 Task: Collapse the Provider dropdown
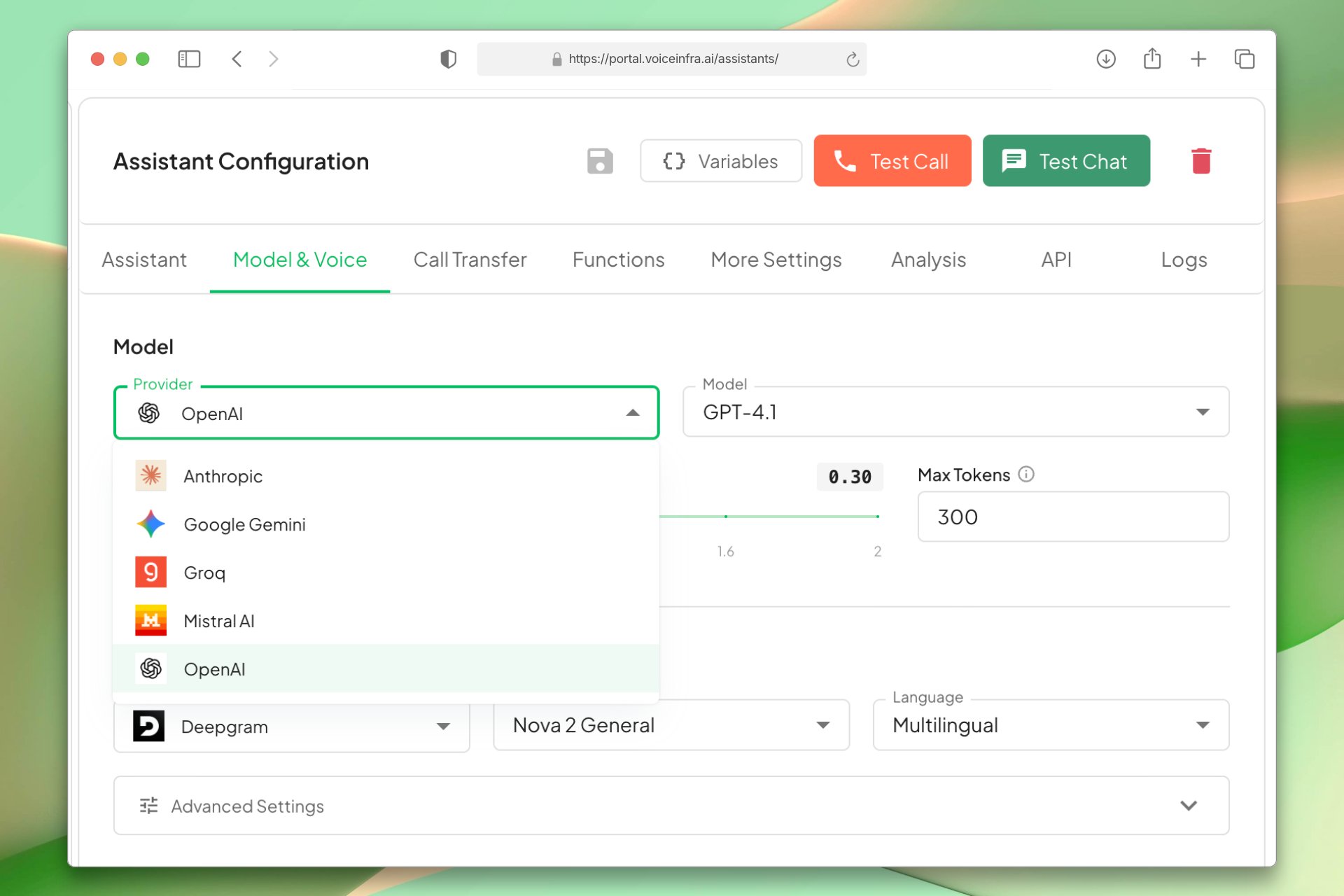(633, 413)
